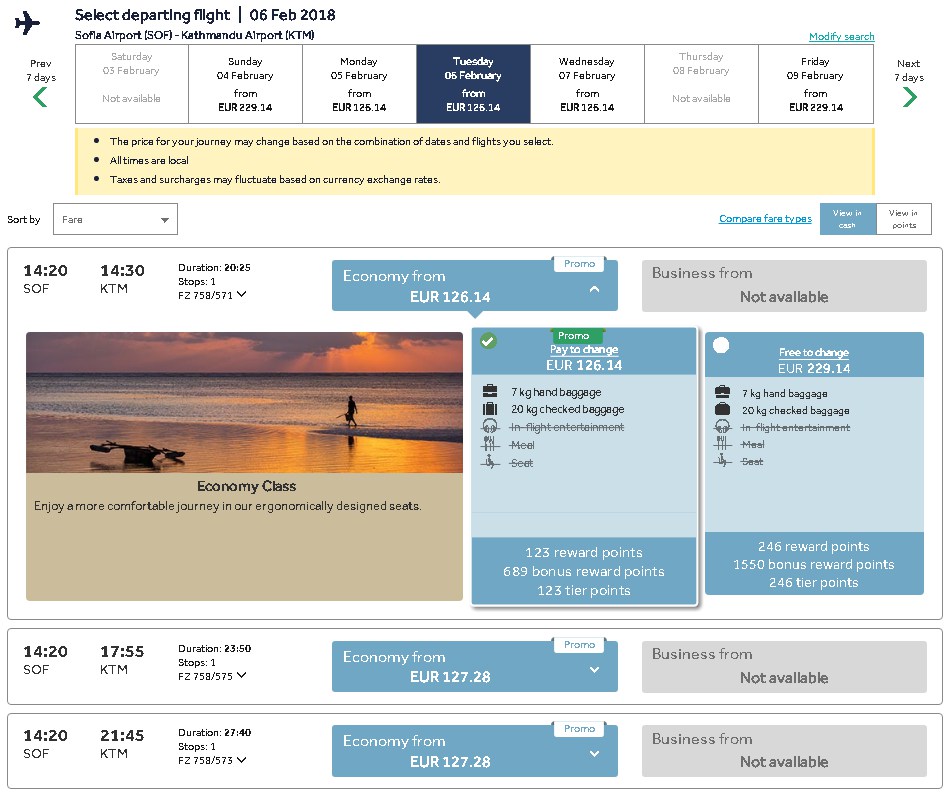The width and height of the screenshot is (946, 794).
Task: Select Sunday 04 February date tab
Action: pyautogui.click(x=245, y=84)
